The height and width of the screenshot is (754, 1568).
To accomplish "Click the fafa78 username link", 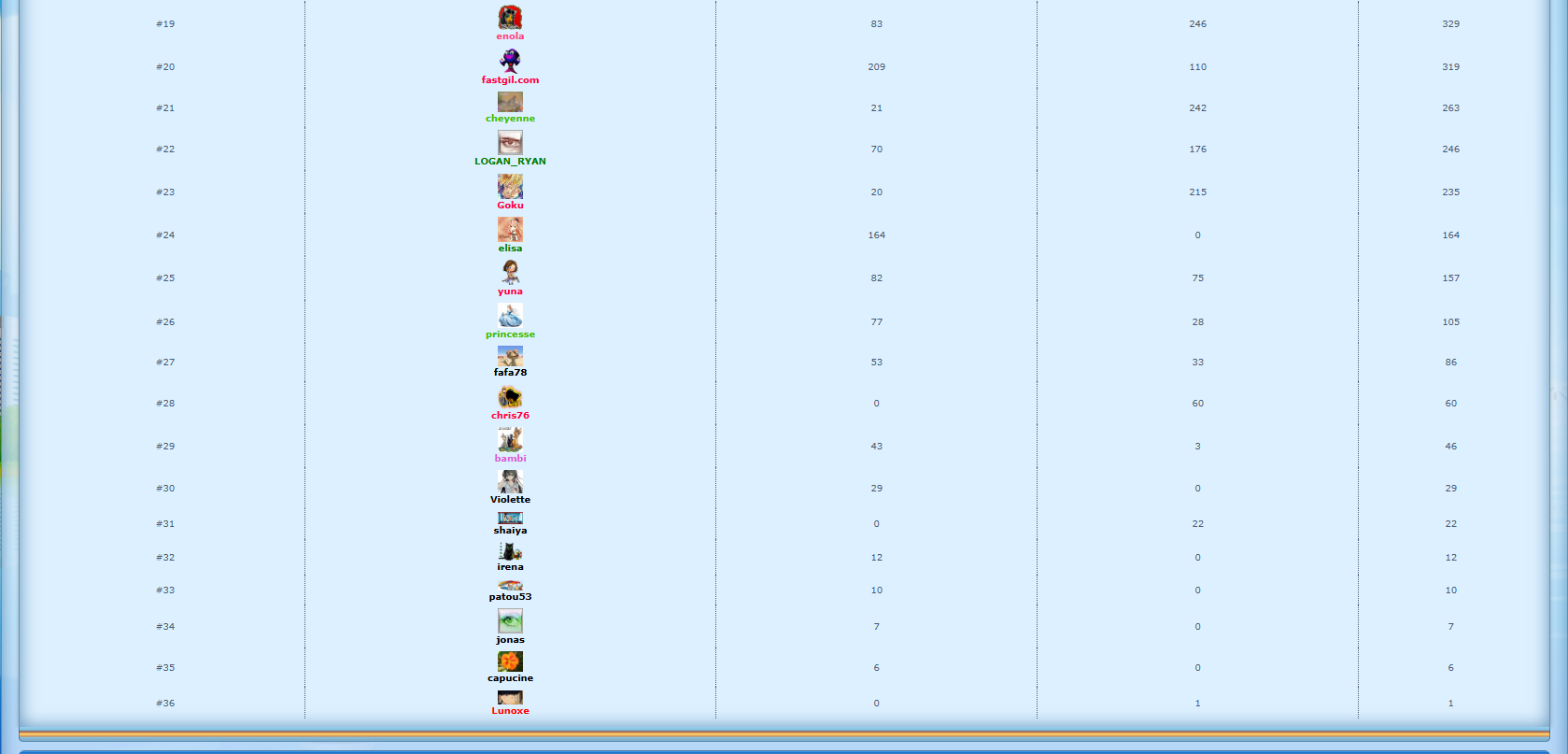I will click(x=510, y=373).
